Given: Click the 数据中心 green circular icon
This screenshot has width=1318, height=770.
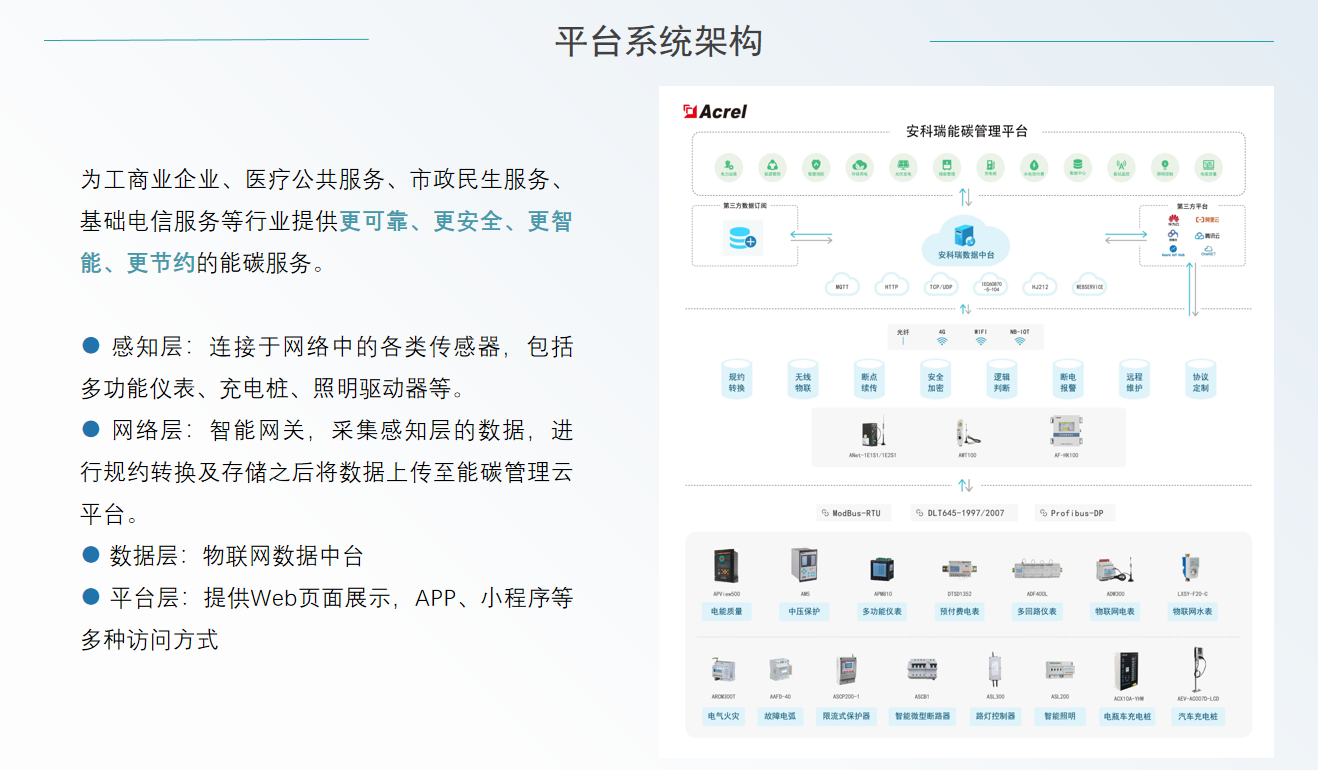Looking at the screenshot, I should click(1076, 167).
